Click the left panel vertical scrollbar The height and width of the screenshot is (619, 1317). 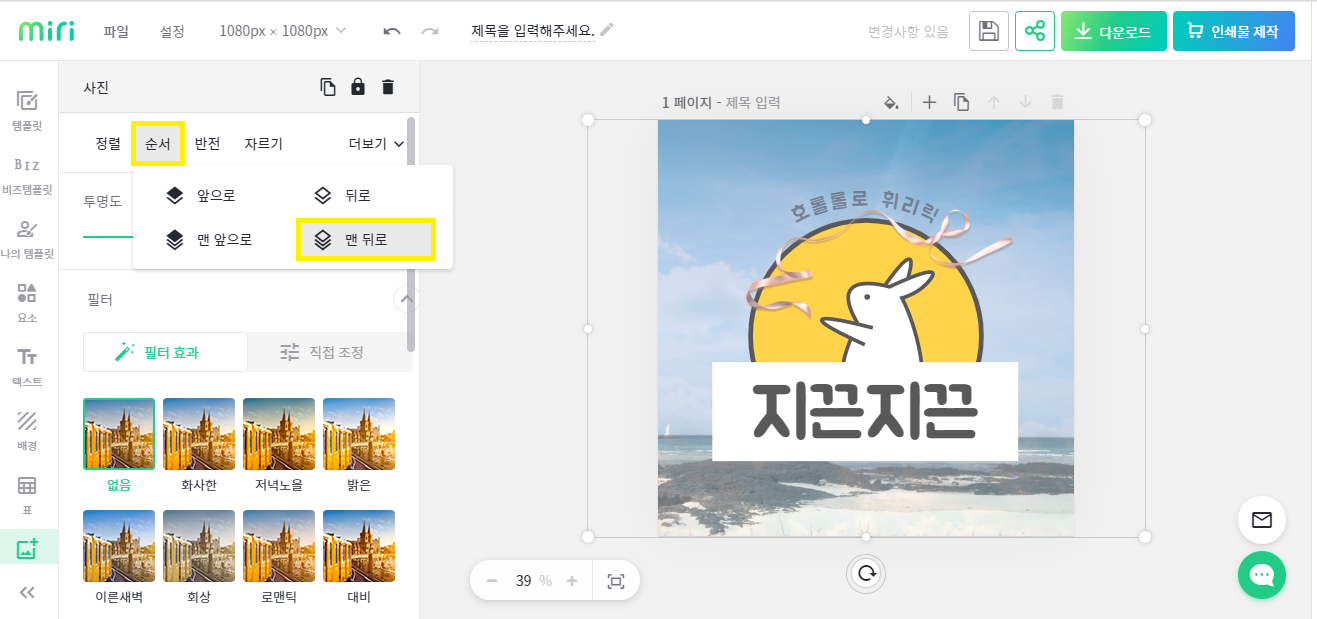(411, 234)
